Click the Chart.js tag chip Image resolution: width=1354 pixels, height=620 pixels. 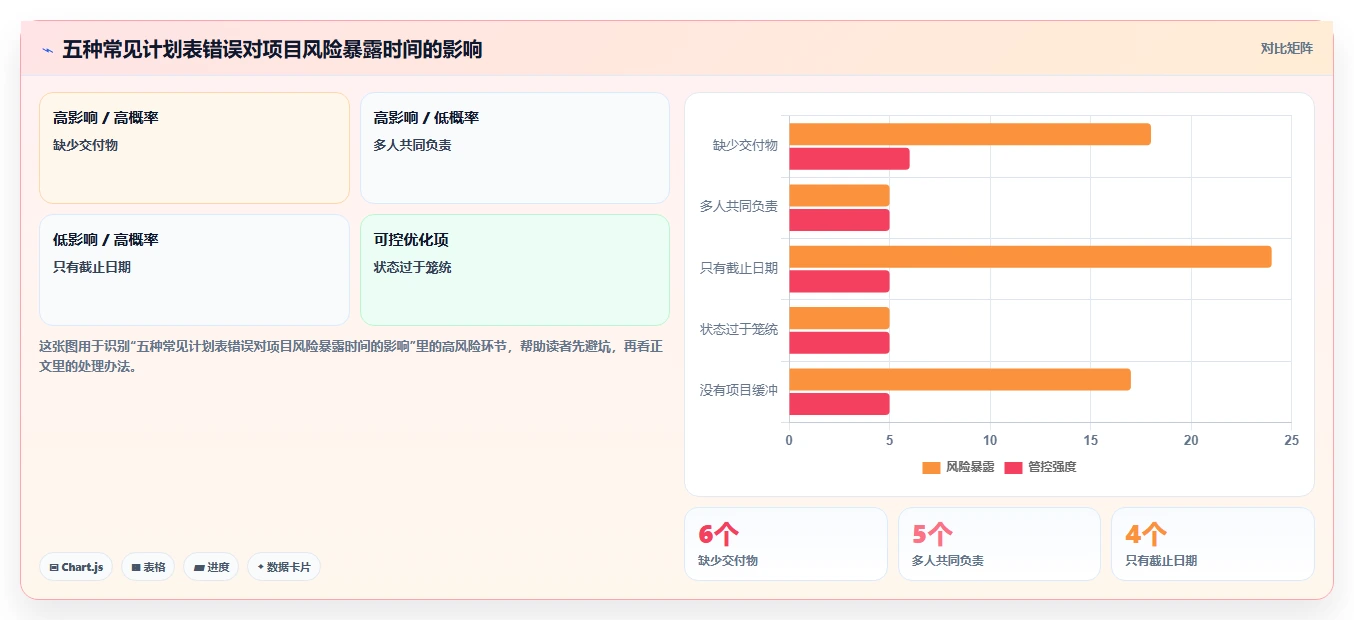coord(76,567)
